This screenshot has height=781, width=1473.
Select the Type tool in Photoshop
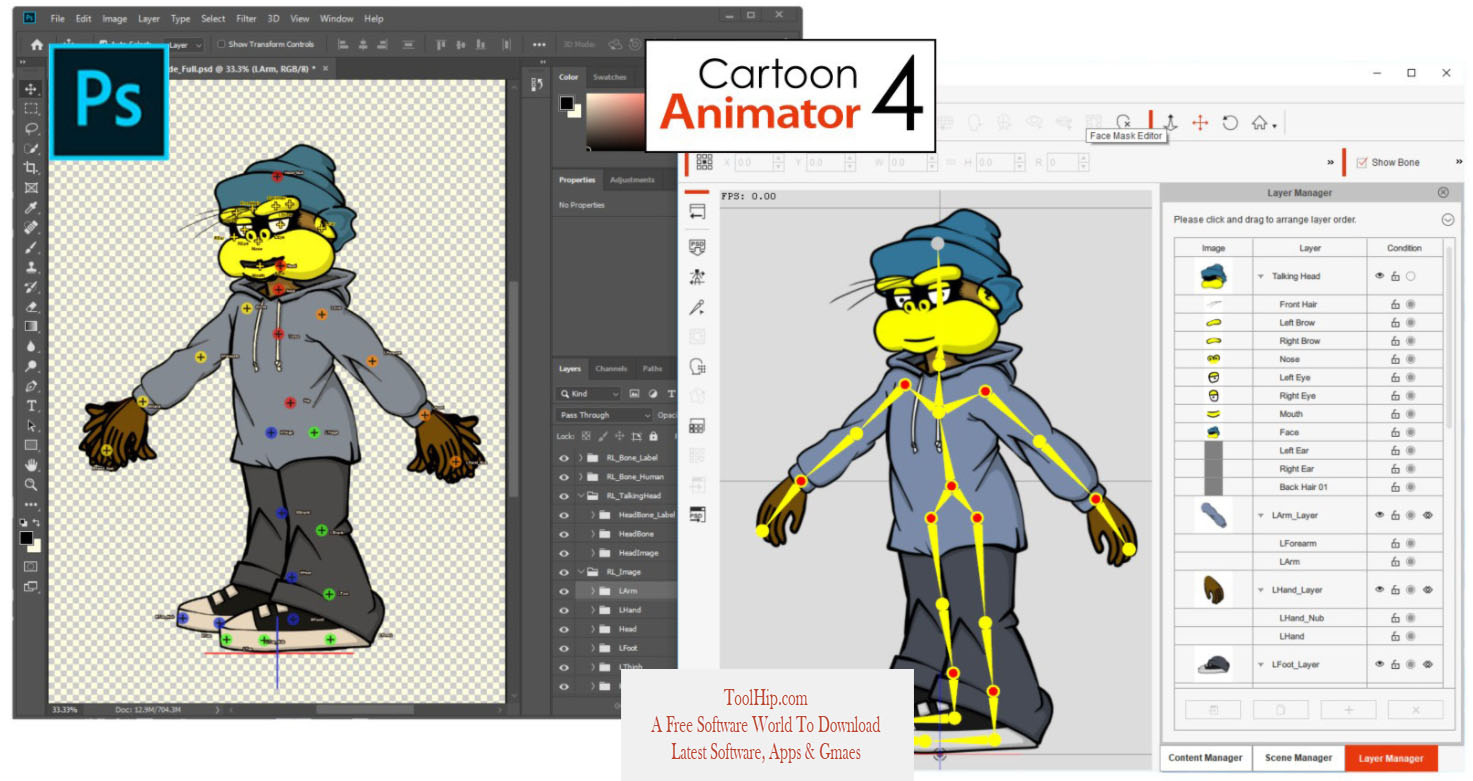tap(31, 406)
